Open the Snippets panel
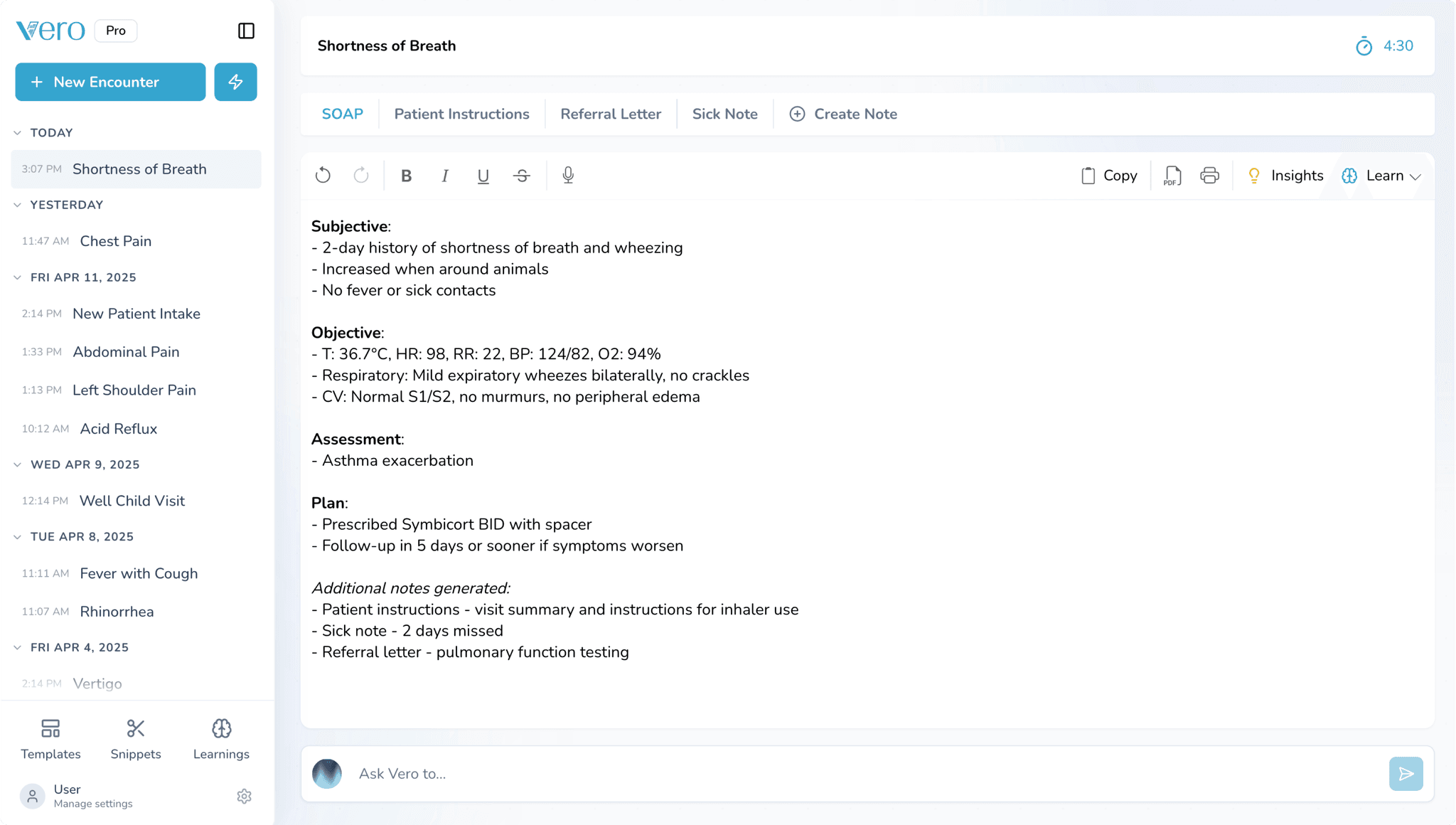 136,738
